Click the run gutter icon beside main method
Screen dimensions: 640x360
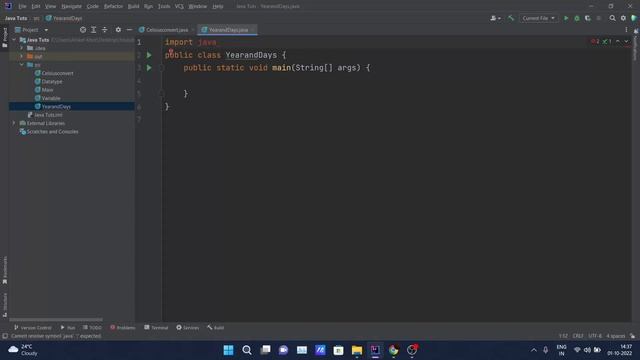pyautogui.click(x=149, y=68)
